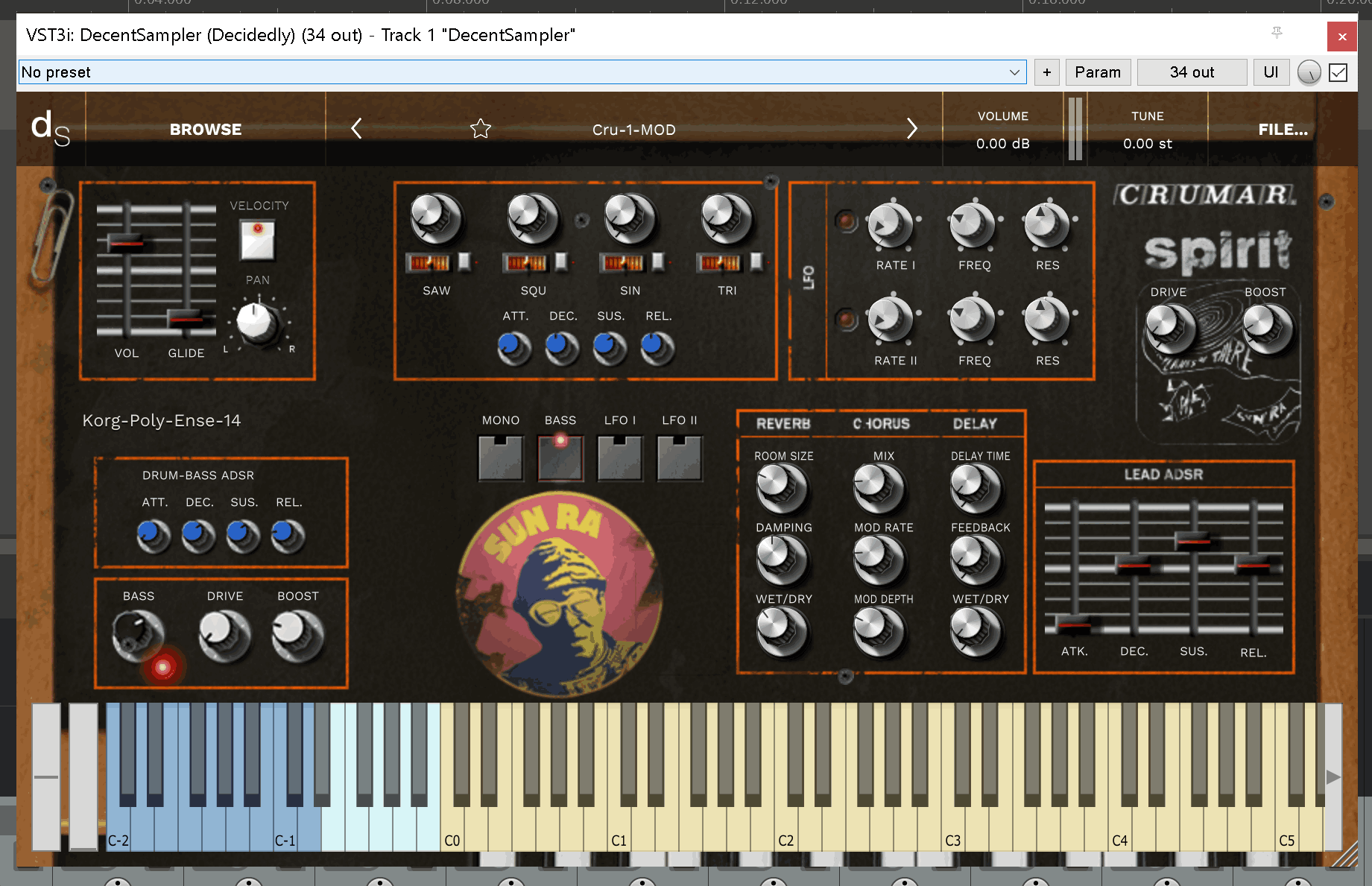Click the TRI oscillator knob
The image size is (1372, 886).
click(x=727, y=219)
